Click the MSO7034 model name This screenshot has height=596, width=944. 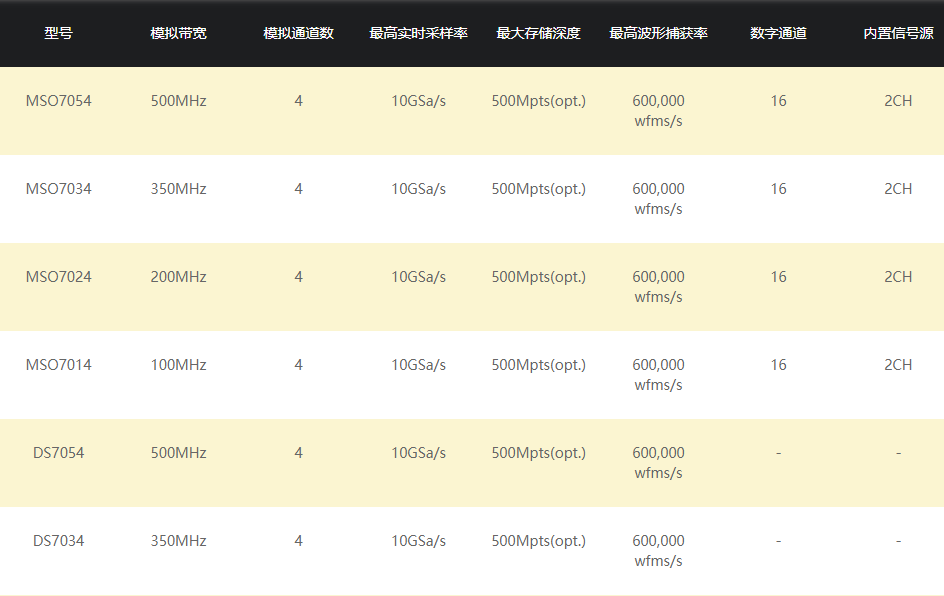58,189
